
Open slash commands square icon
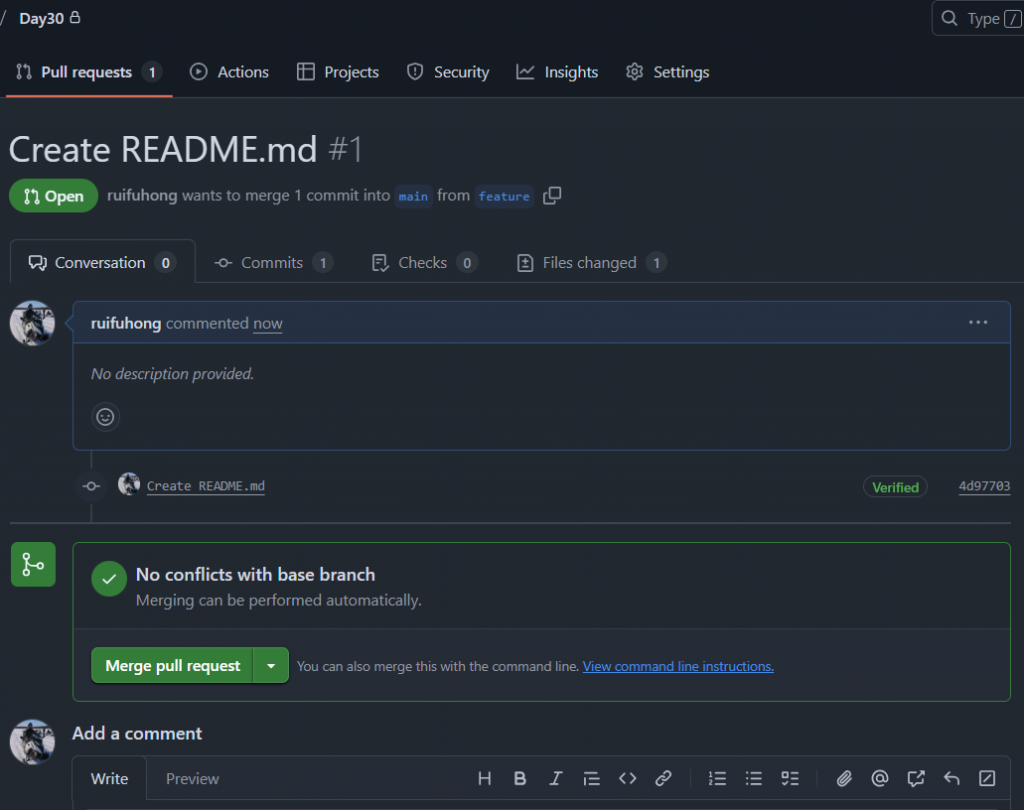(x=987, y=779)
